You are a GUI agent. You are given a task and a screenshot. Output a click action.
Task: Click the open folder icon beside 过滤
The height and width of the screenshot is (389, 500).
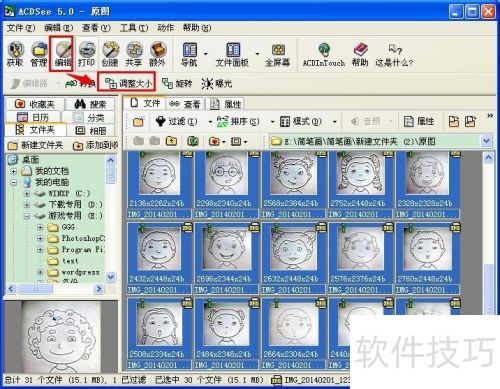point(138,121)
